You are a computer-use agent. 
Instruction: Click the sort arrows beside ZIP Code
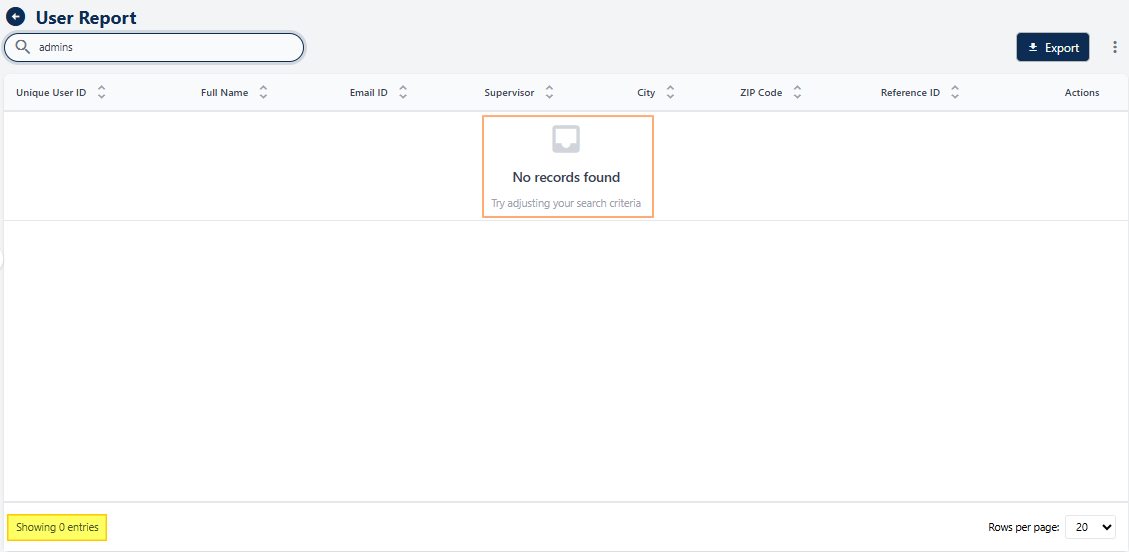(x=797, y=93)
